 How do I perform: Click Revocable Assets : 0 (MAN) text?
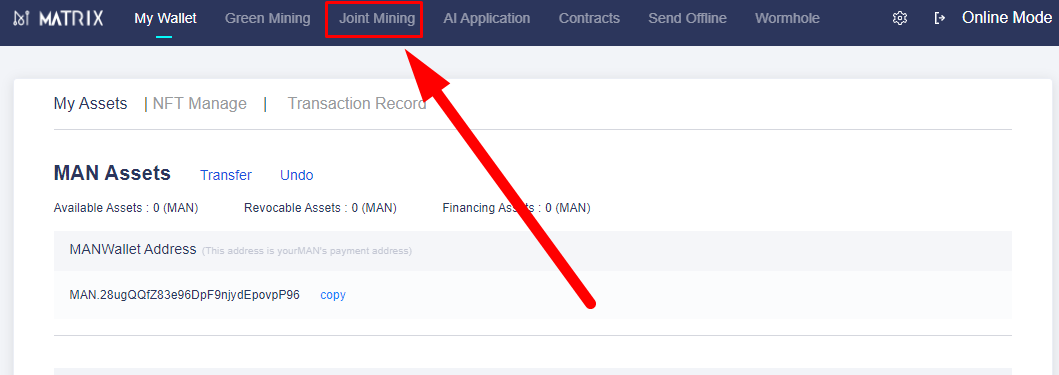320,208
